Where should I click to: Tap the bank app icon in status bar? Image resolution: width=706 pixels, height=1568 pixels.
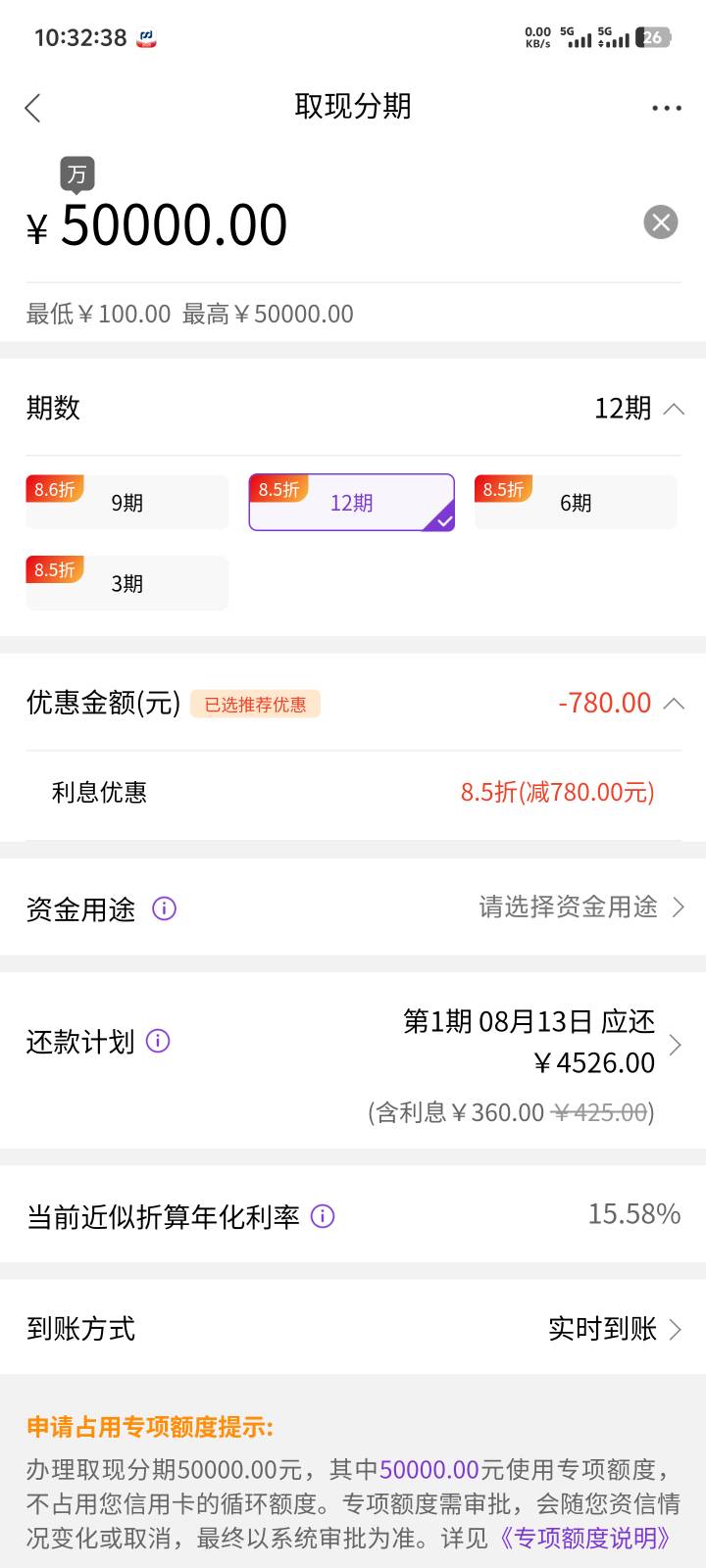click(x=146, y=38)
